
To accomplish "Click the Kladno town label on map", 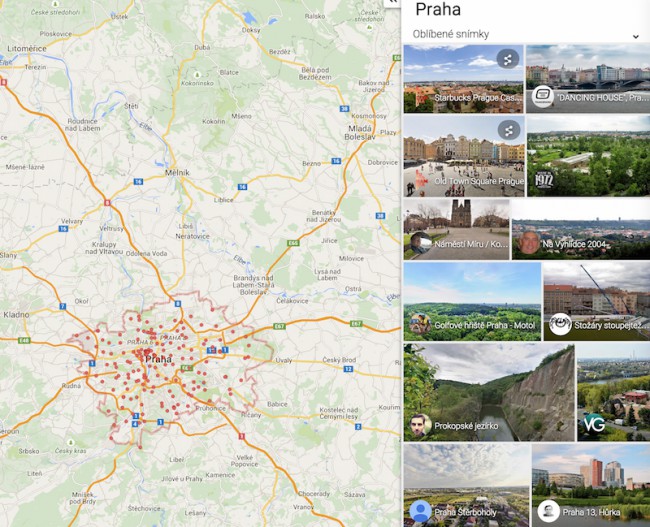I will pos(16,314).
